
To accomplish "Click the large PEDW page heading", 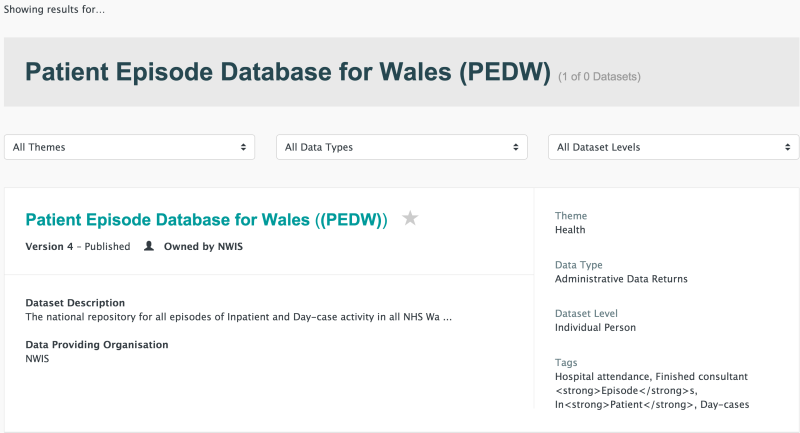I will point(287,73).
